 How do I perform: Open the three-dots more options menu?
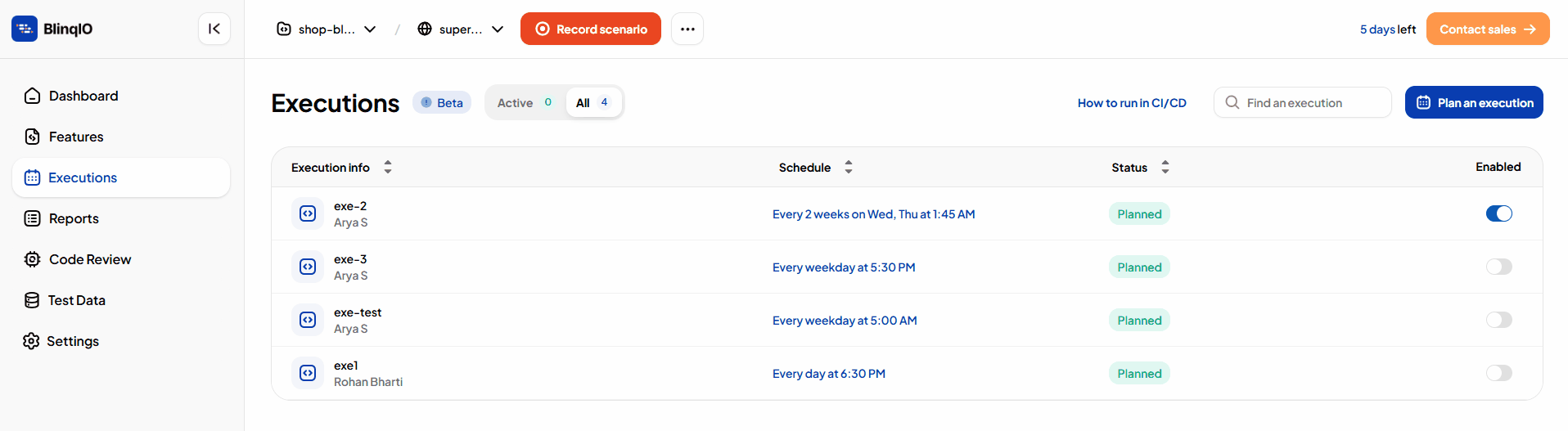coord(687,29)
